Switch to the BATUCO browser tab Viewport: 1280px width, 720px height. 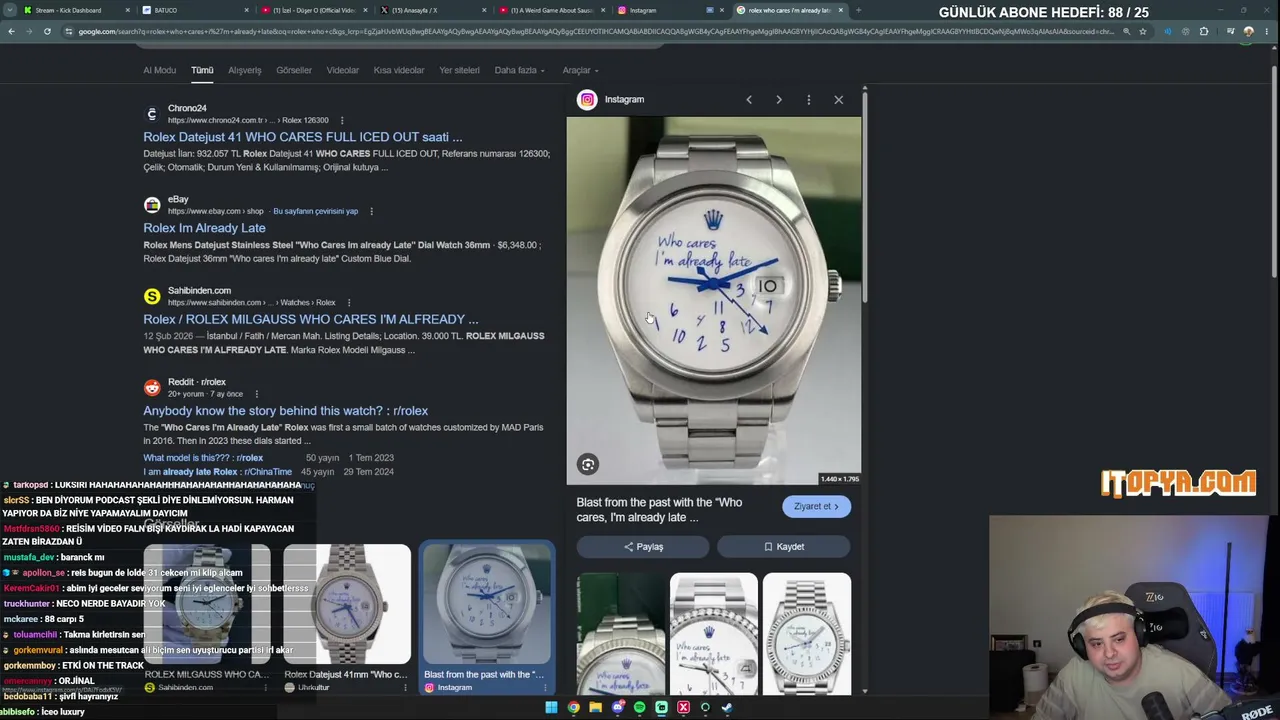point(195,10)
